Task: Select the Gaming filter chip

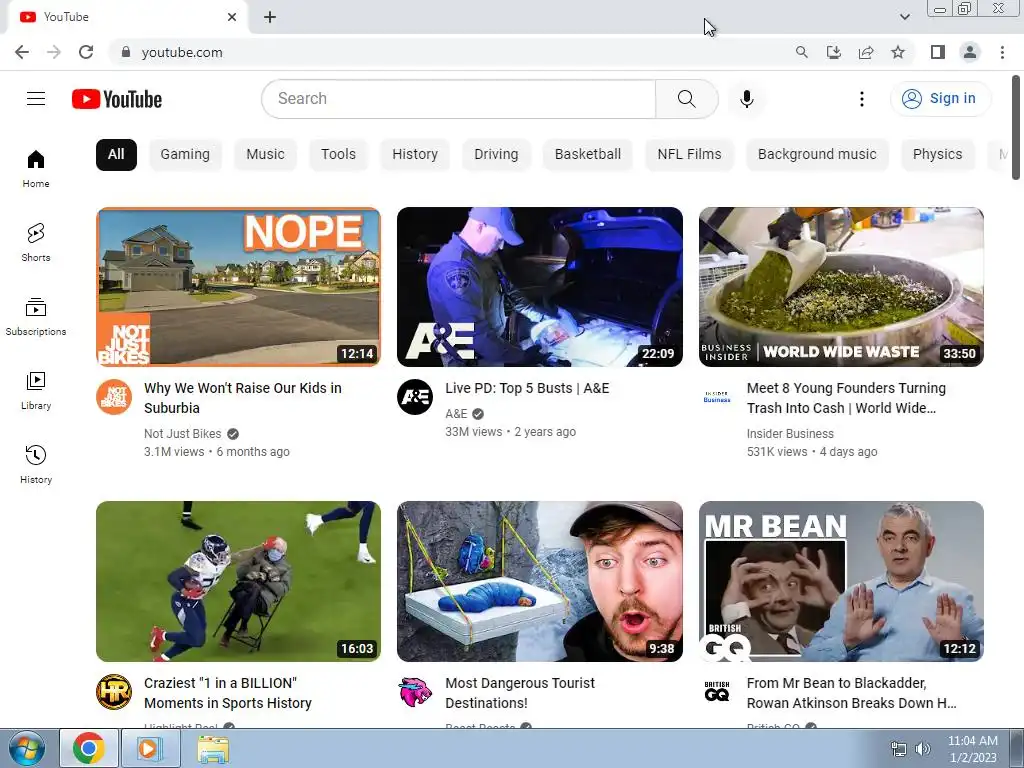Action: (185, 155)
